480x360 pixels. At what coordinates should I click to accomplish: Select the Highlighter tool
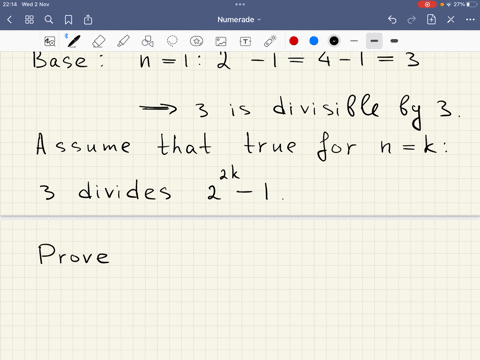click(123, 41)
